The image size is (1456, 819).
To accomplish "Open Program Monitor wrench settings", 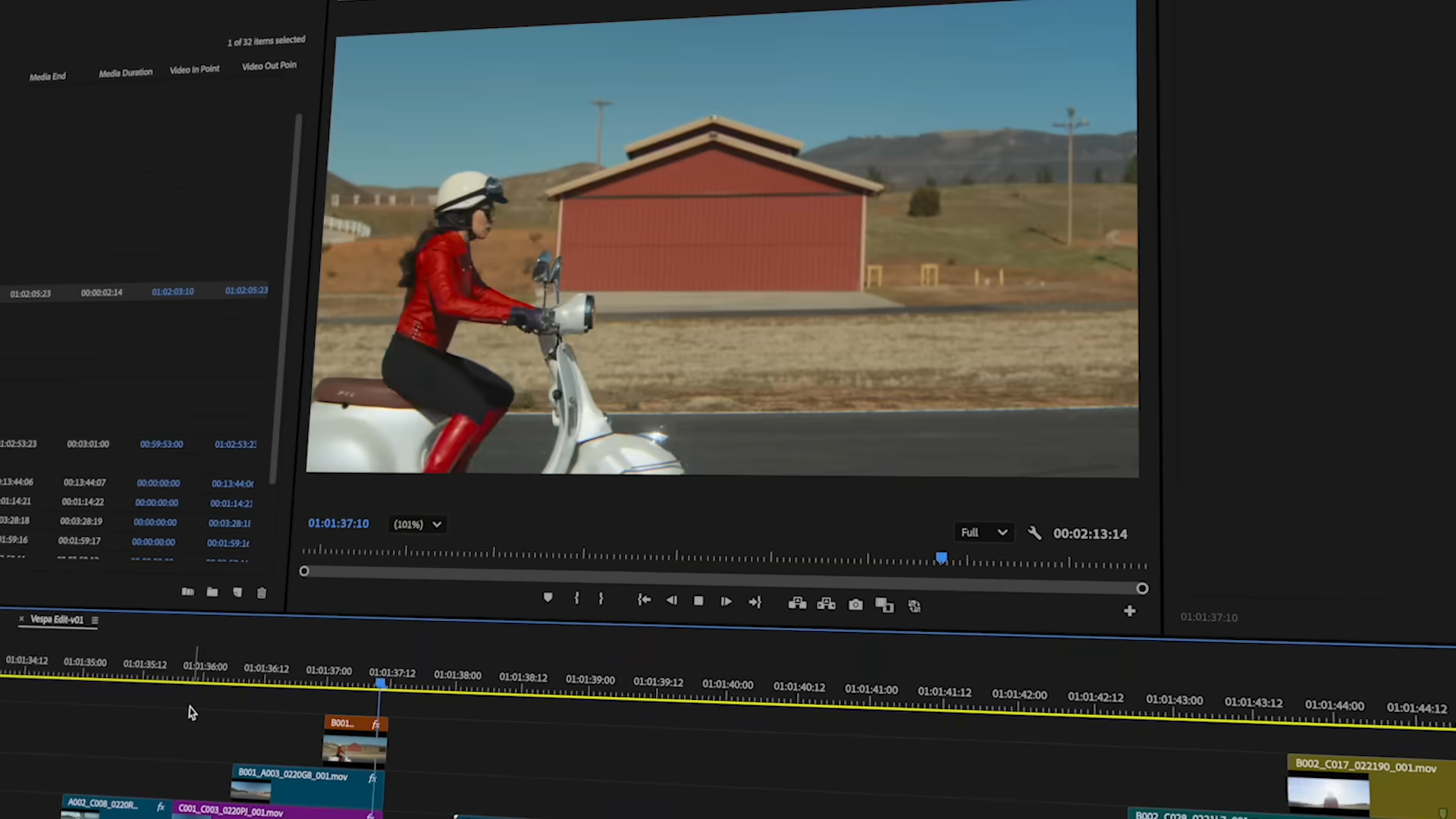I will tap(1034, 533).
